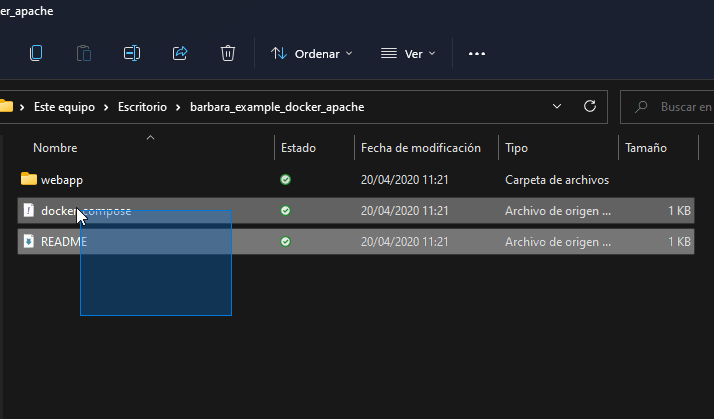Sort by Nombre column header
This screenshot has height=419, width=714.
tap(55, 148)
